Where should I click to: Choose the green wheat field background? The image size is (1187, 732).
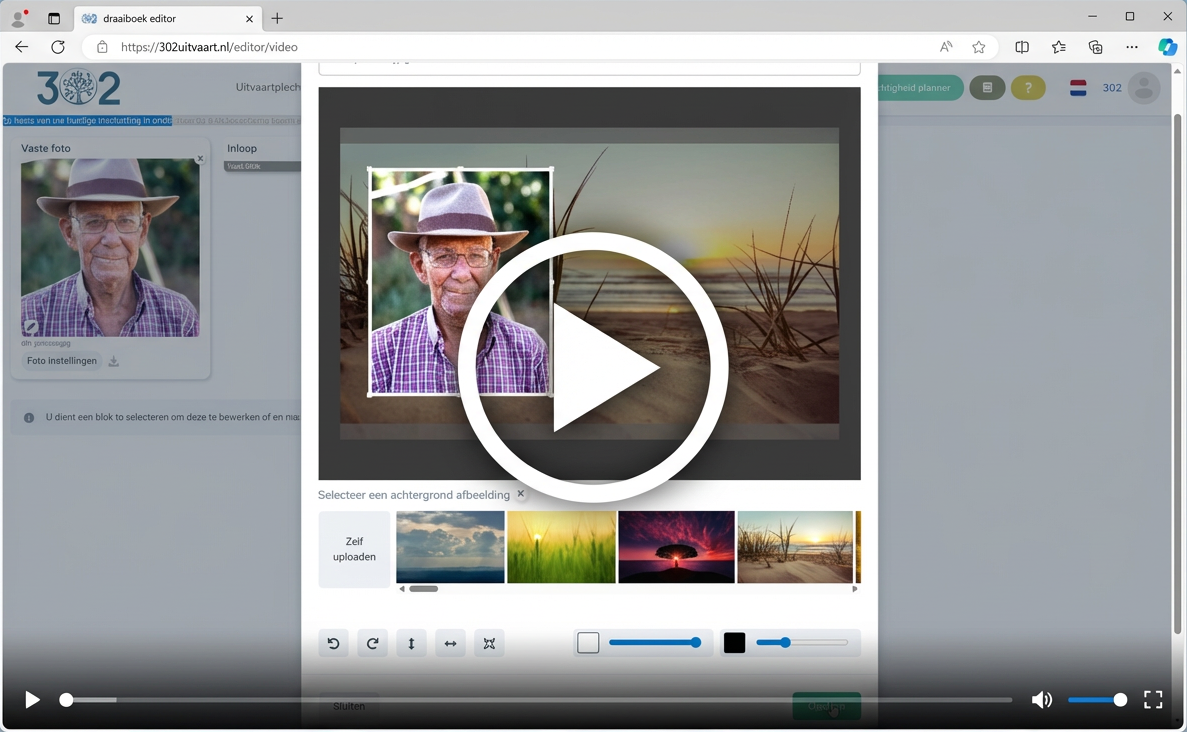tap(561, 547)
